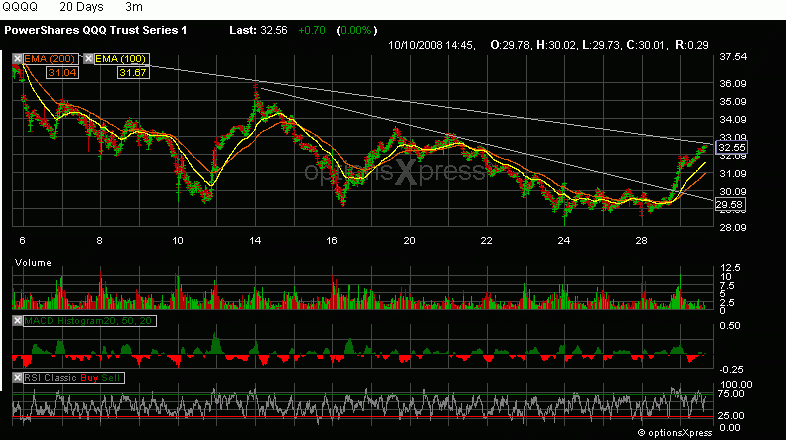
Task: Close the MACD Histogram indicator panel
Action: 18,321
